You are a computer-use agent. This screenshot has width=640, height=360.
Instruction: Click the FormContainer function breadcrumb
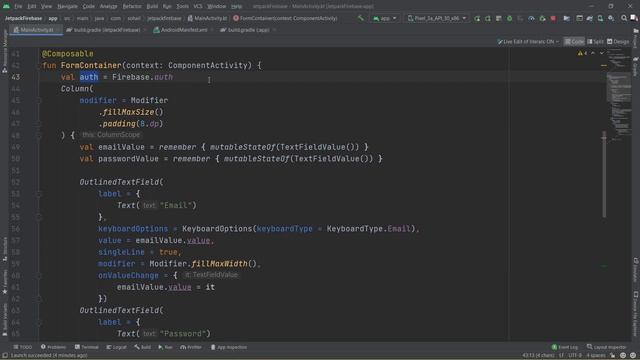click(x=285, y=18)
